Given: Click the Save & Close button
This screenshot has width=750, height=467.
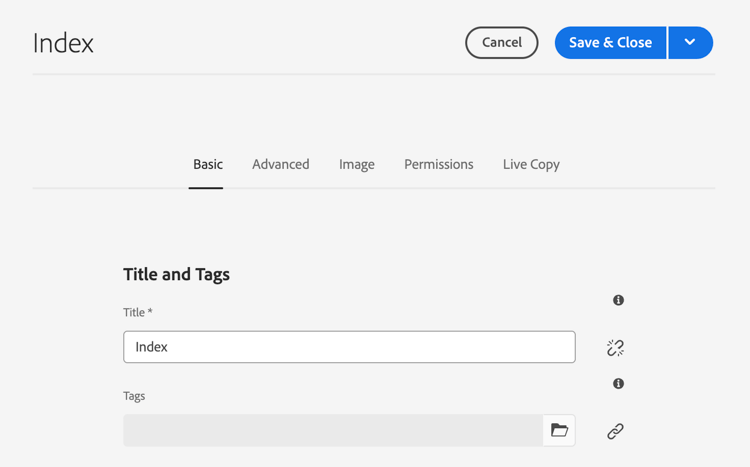Looking at the screenshot, I should (x=610, y=43).
